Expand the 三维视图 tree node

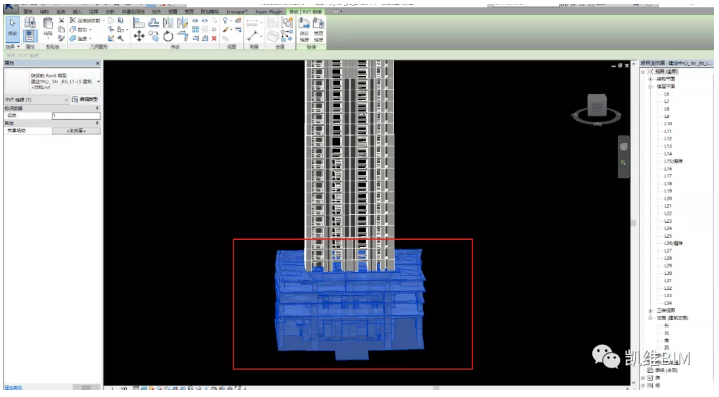point(650,311)
